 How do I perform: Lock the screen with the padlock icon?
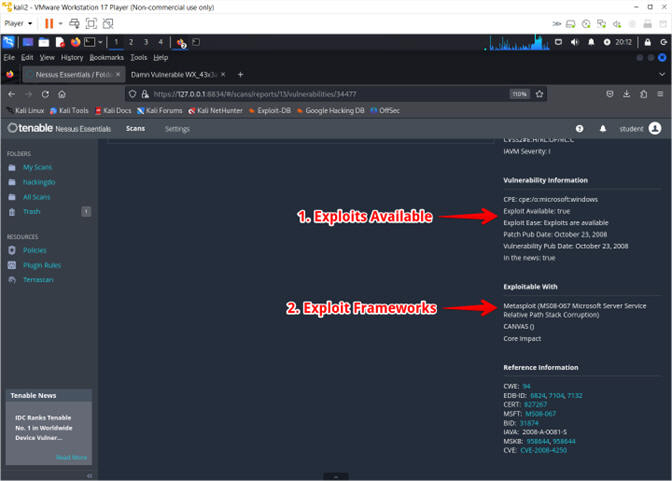coord(648,42)
